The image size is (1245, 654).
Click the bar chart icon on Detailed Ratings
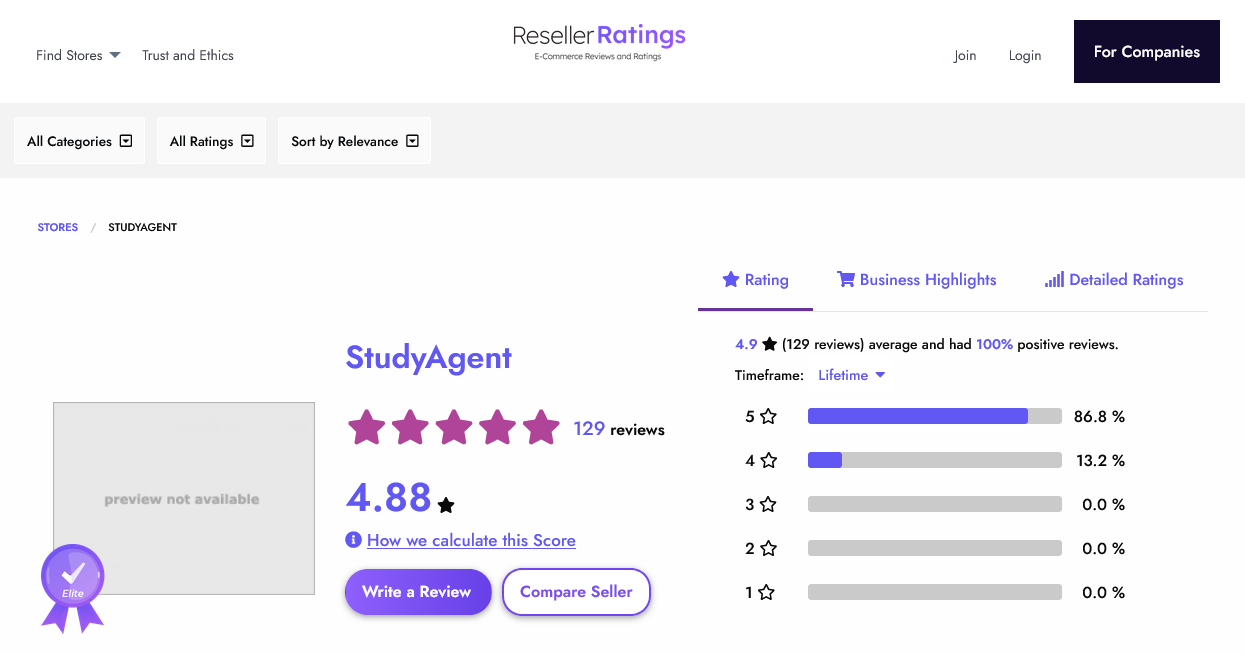[1054, 279]
